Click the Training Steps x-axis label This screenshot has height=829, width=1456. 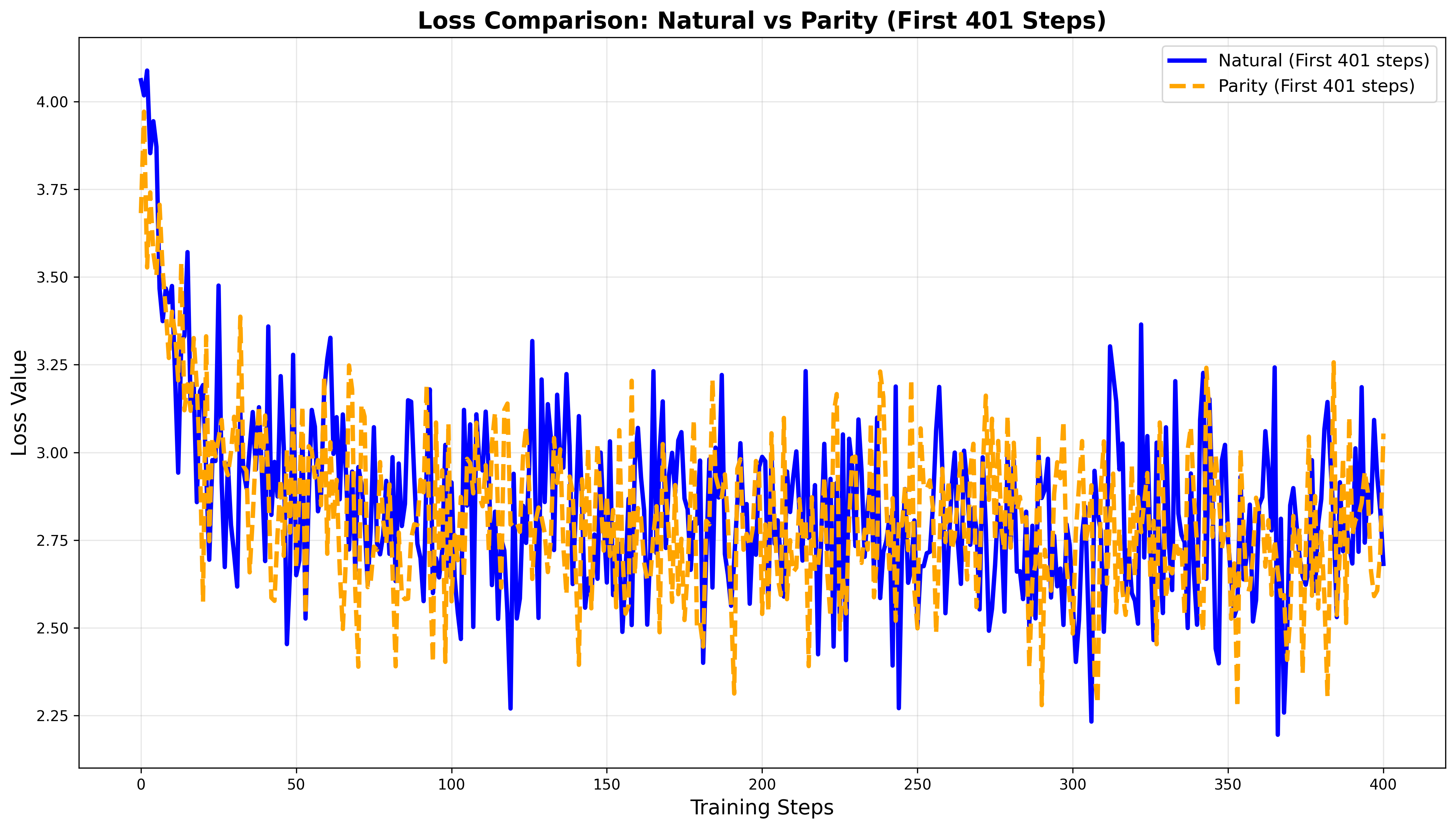762,808
